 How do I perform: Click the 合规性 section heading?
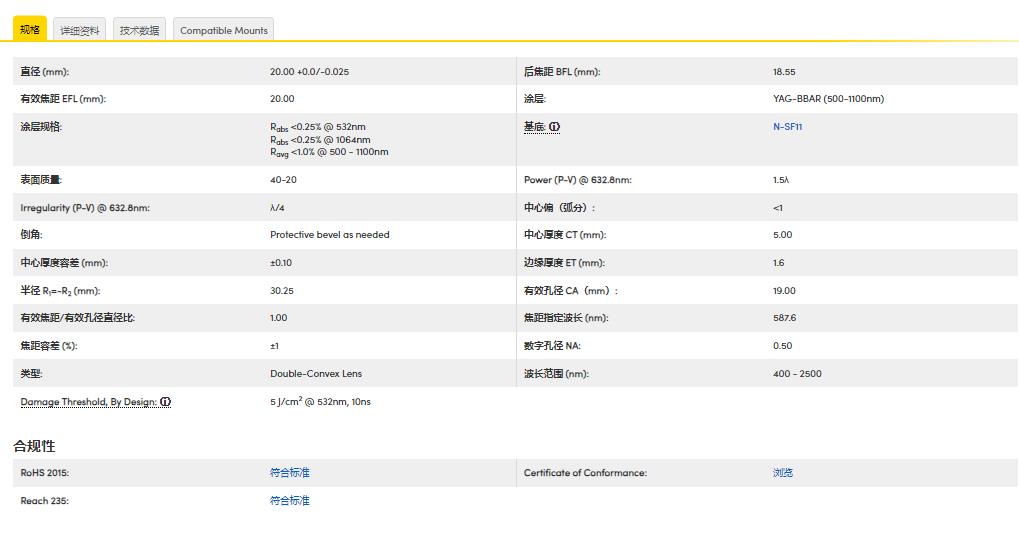coord(34,446)
